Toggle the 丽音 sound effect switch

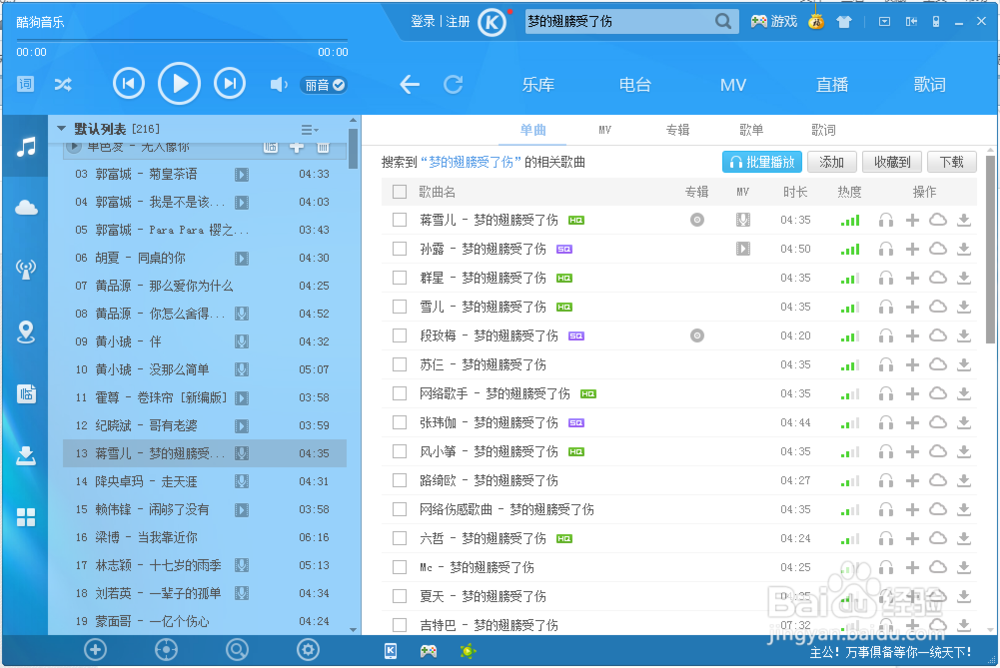point(320,85)
